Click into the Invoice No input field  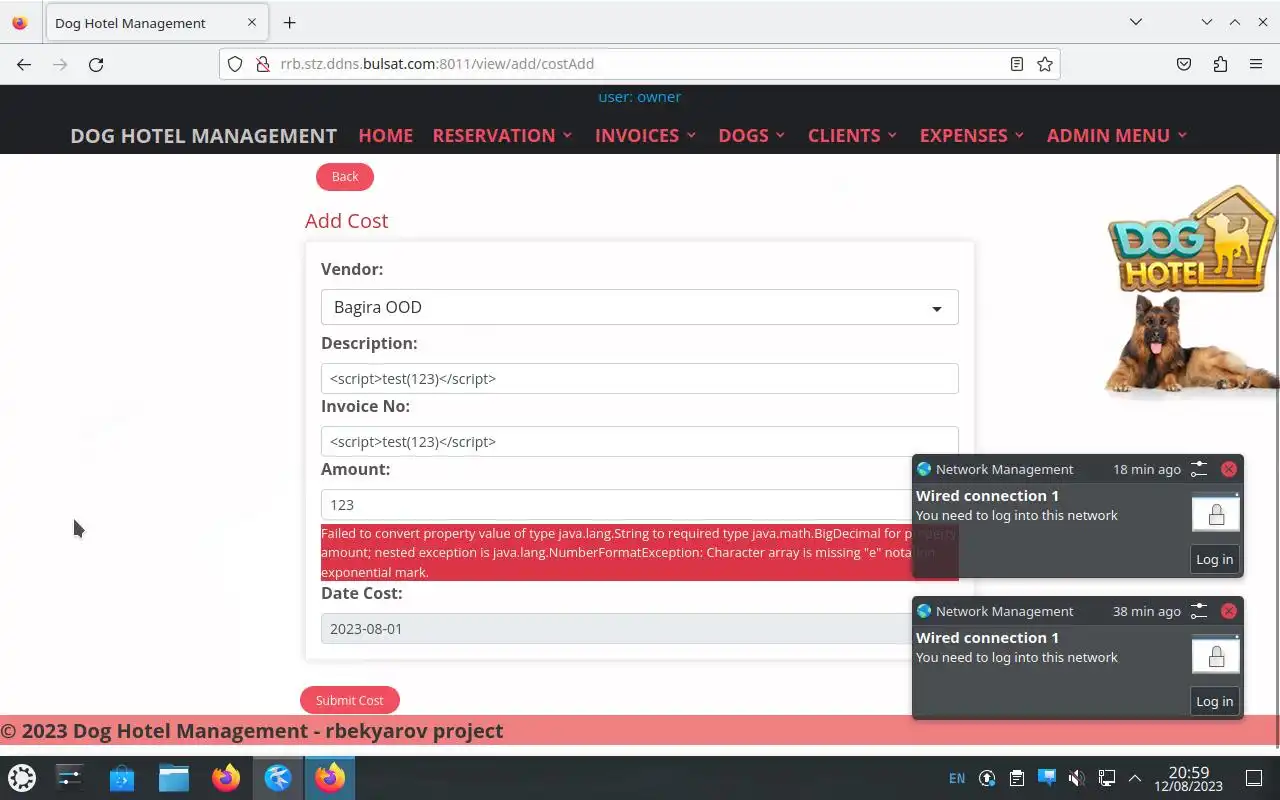[640, 441]
